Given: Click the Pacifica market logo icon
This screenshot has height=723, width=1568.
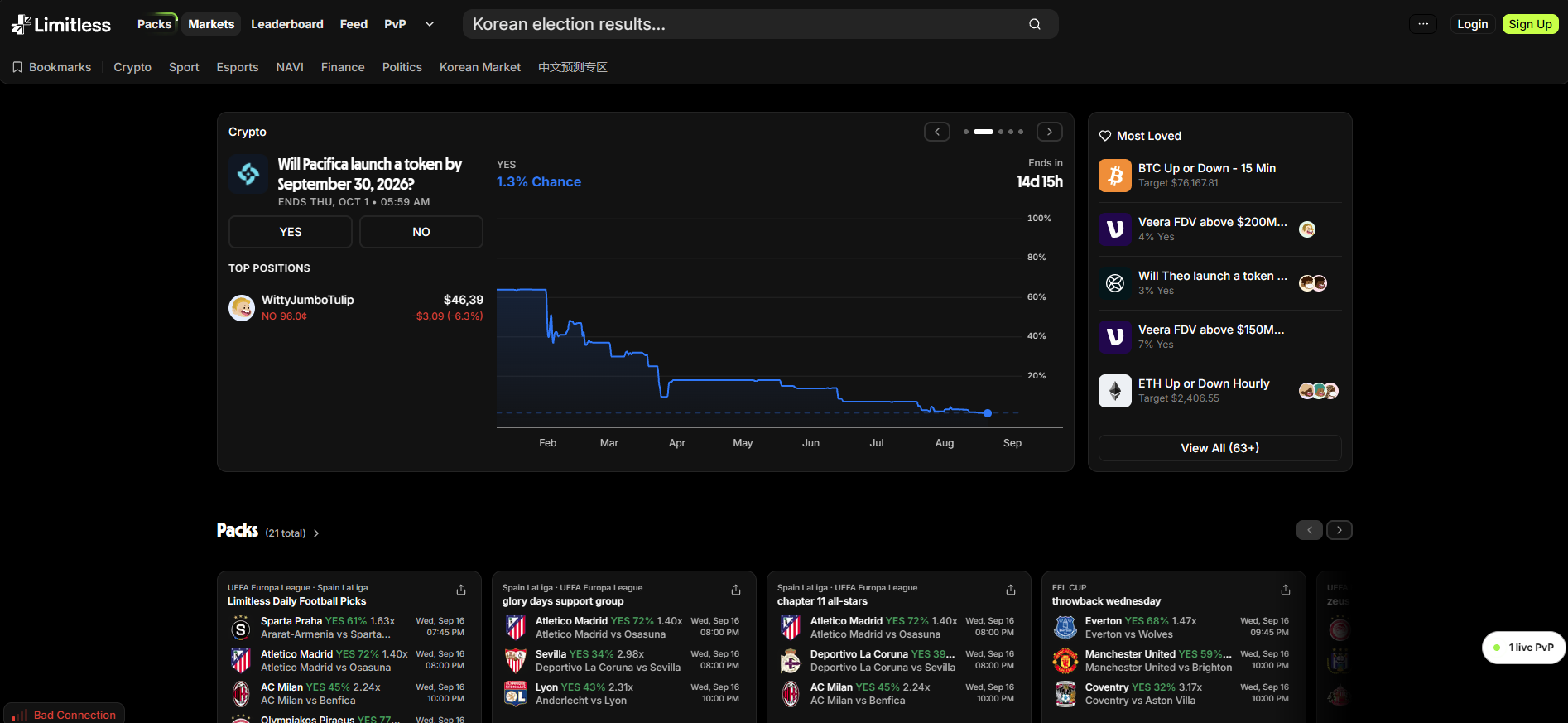Looking at the screenshot, I should [248, 174].
